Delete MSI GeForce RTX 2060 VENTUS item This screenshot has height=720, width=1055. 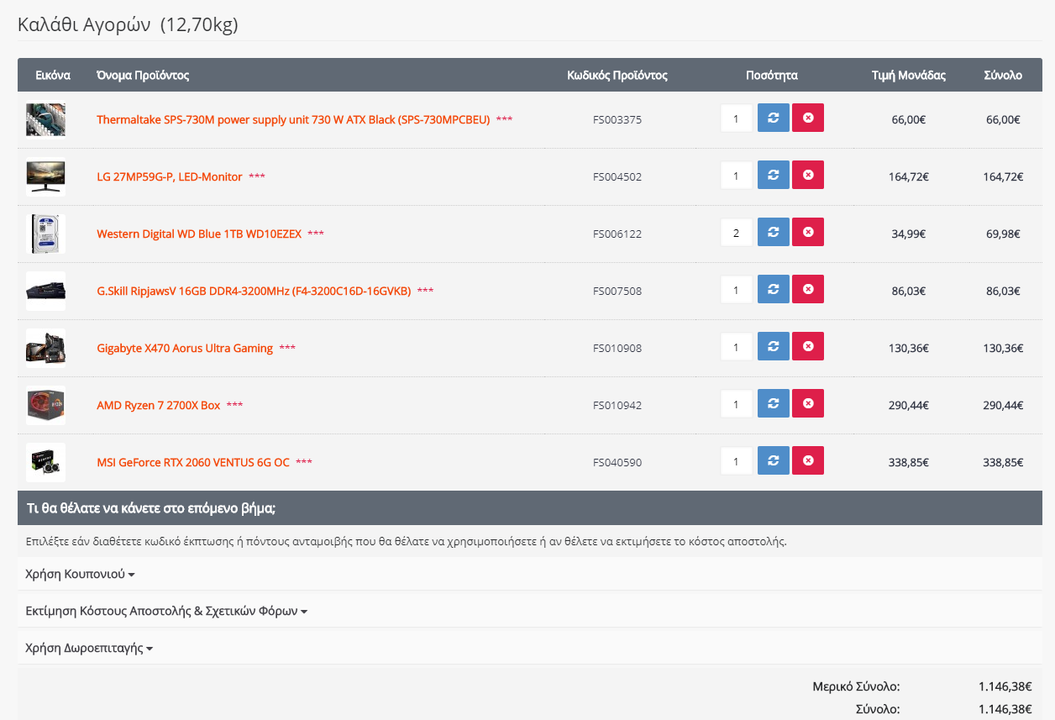pos(808,461)
